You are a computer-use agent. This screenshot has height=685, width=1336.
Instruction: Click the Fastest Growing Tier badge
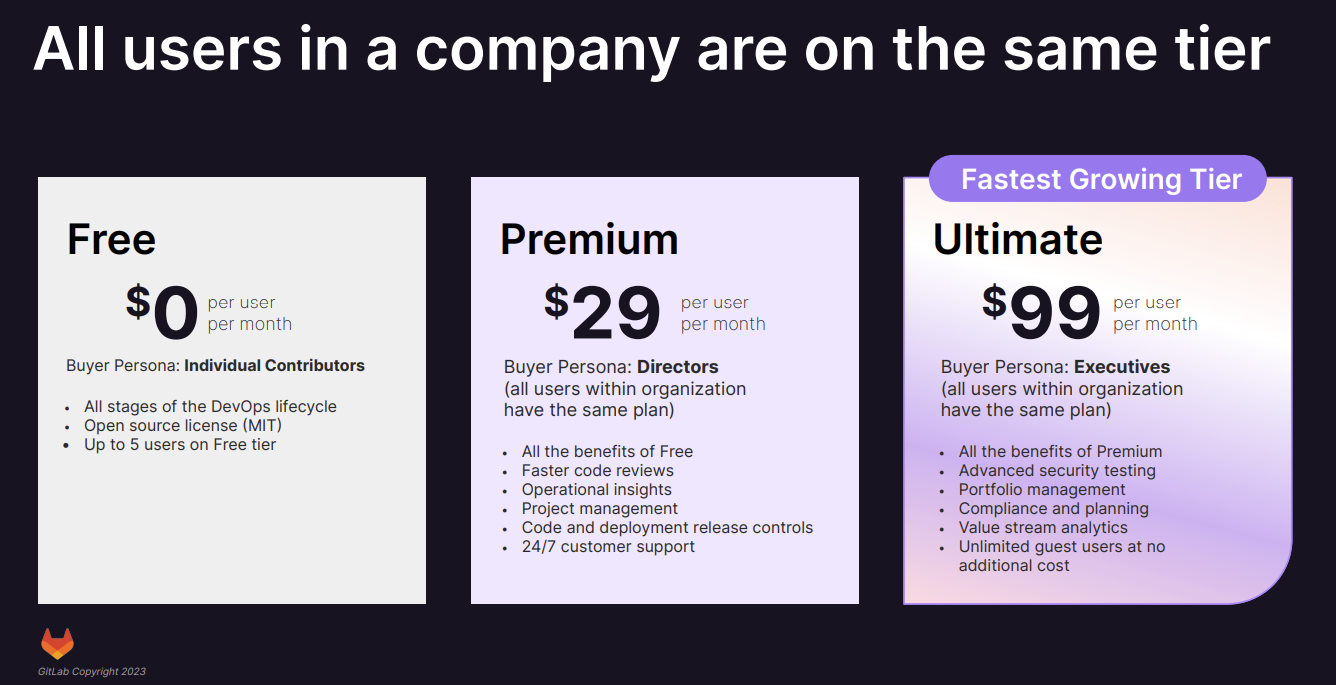1100,180
